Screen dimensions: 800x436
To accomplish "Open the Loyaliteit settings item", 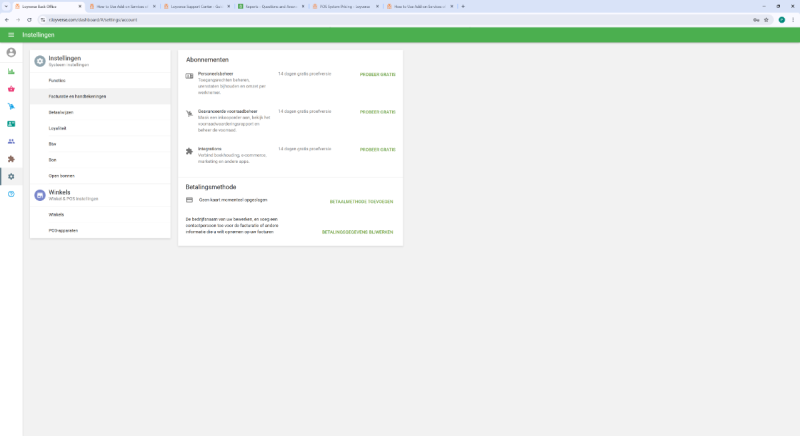I will (x=58, y=128).
